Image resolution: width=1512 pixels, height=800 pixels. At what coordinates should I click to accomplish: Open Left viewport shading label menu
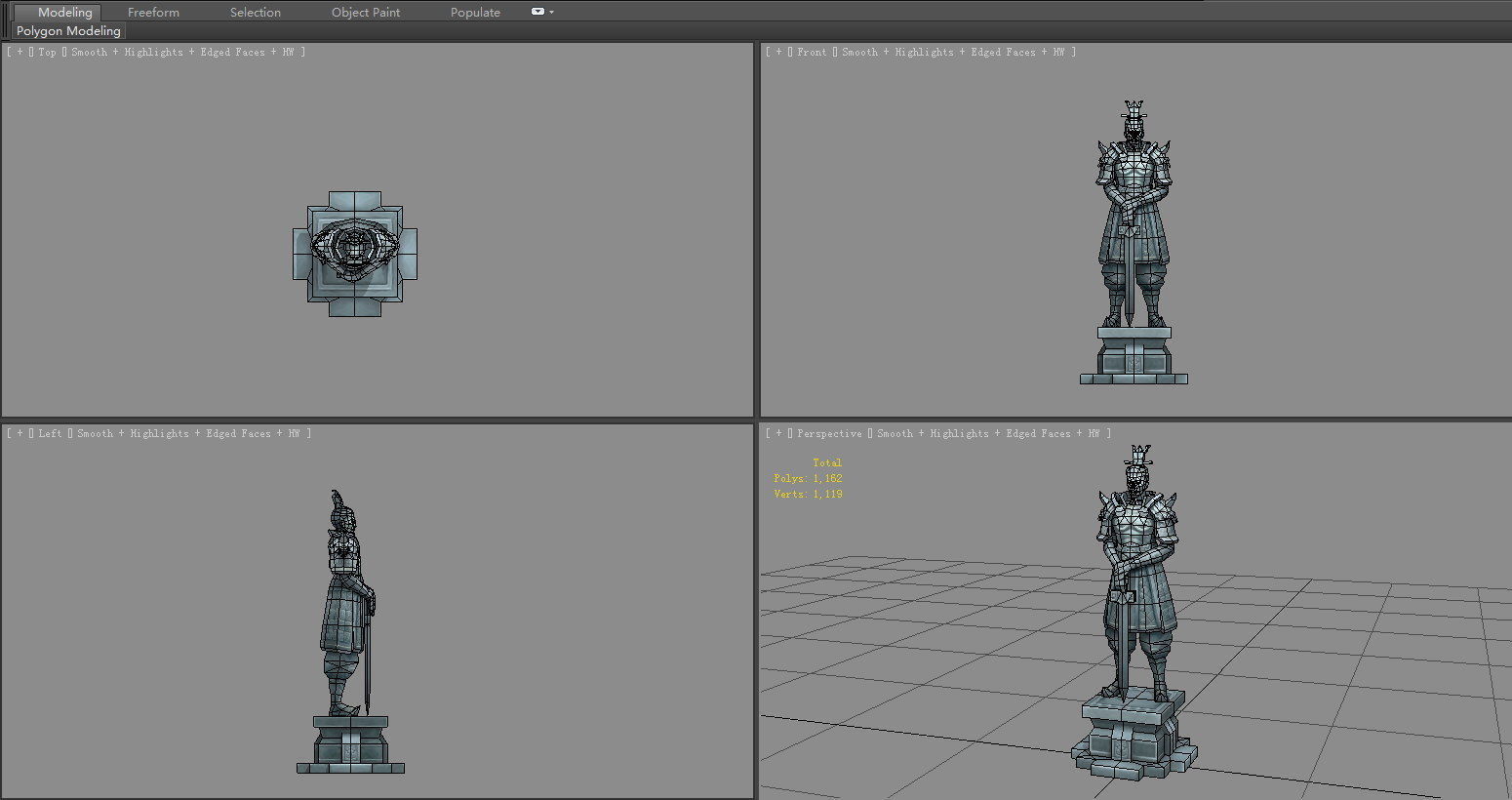188,433
